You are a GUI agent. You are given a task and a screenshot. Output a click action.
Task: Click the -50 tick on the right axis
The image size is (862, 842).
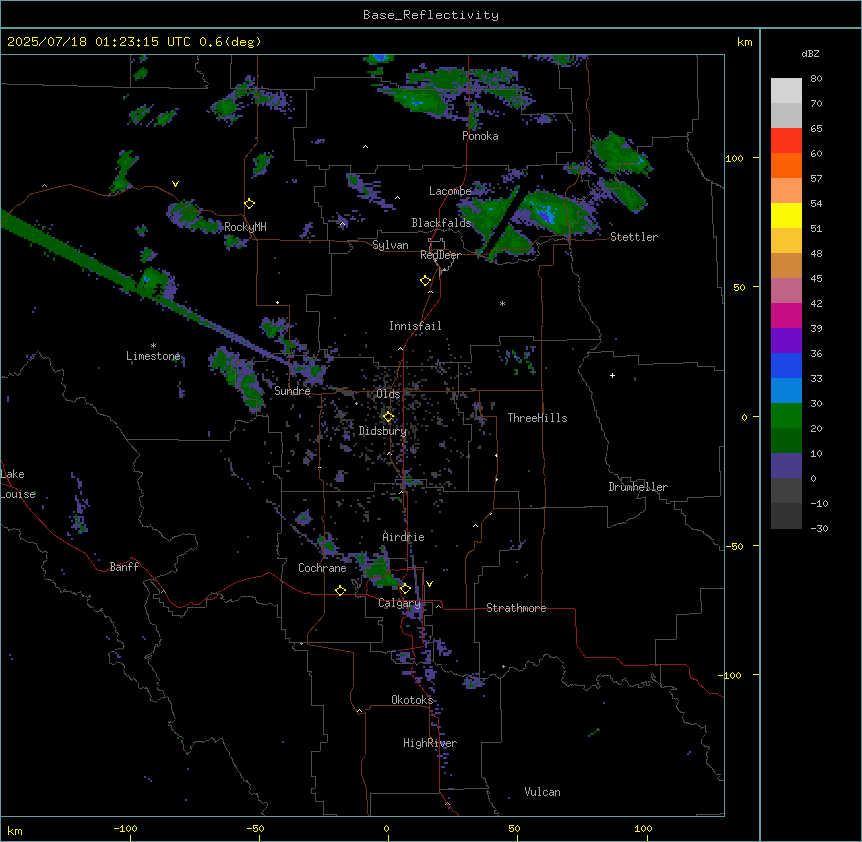click(734, 546)
